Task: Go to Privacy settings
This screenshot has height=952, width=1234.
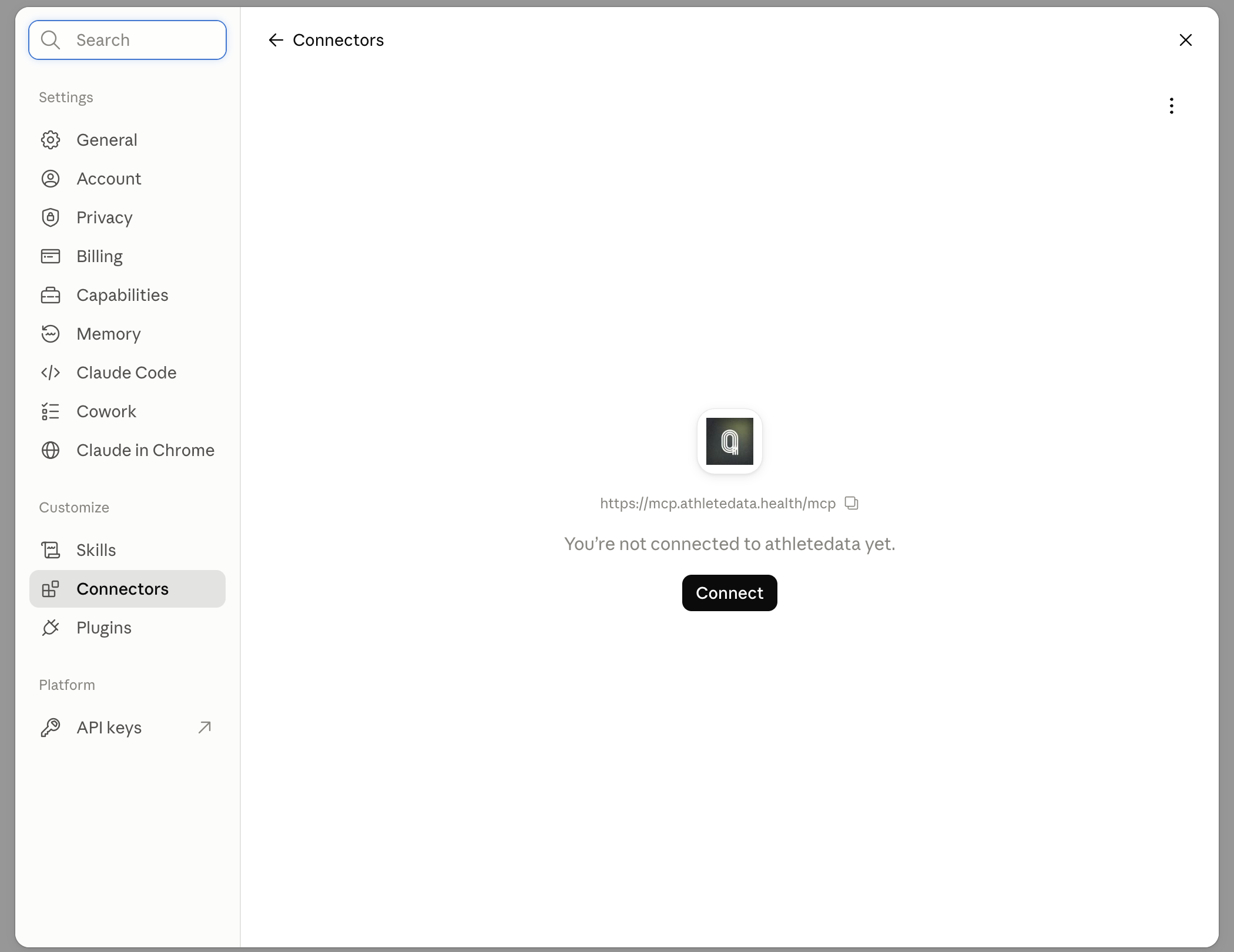Action: pos(128,217)
